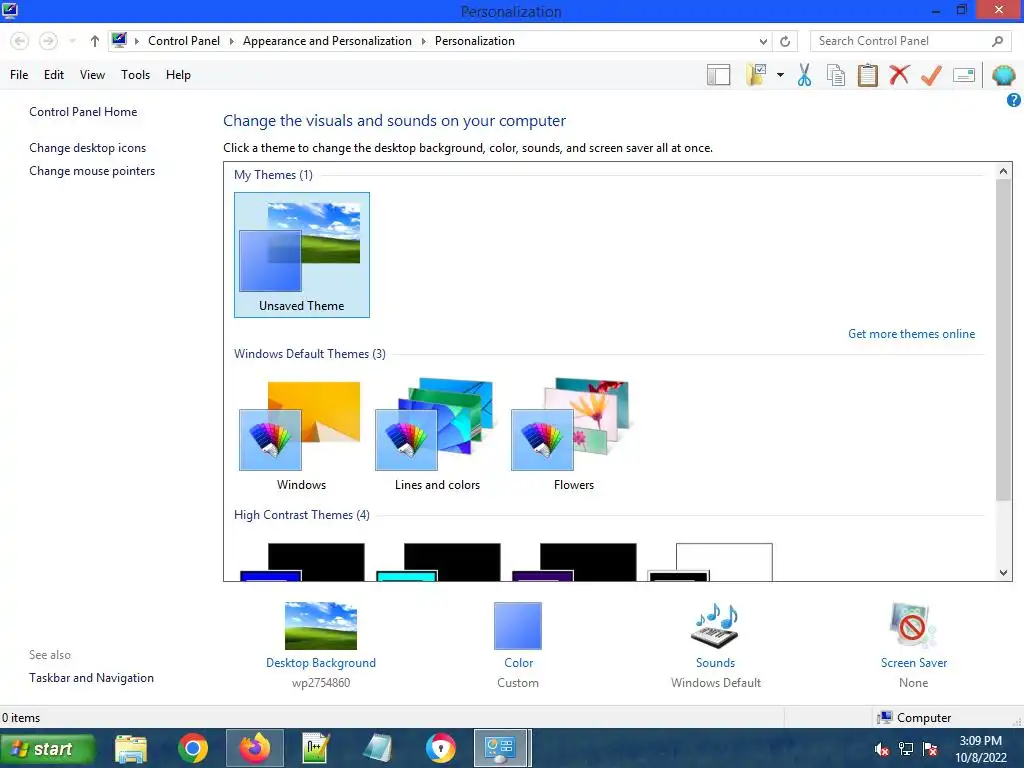Toggle the preview pane layout icon

click(718, 75)
